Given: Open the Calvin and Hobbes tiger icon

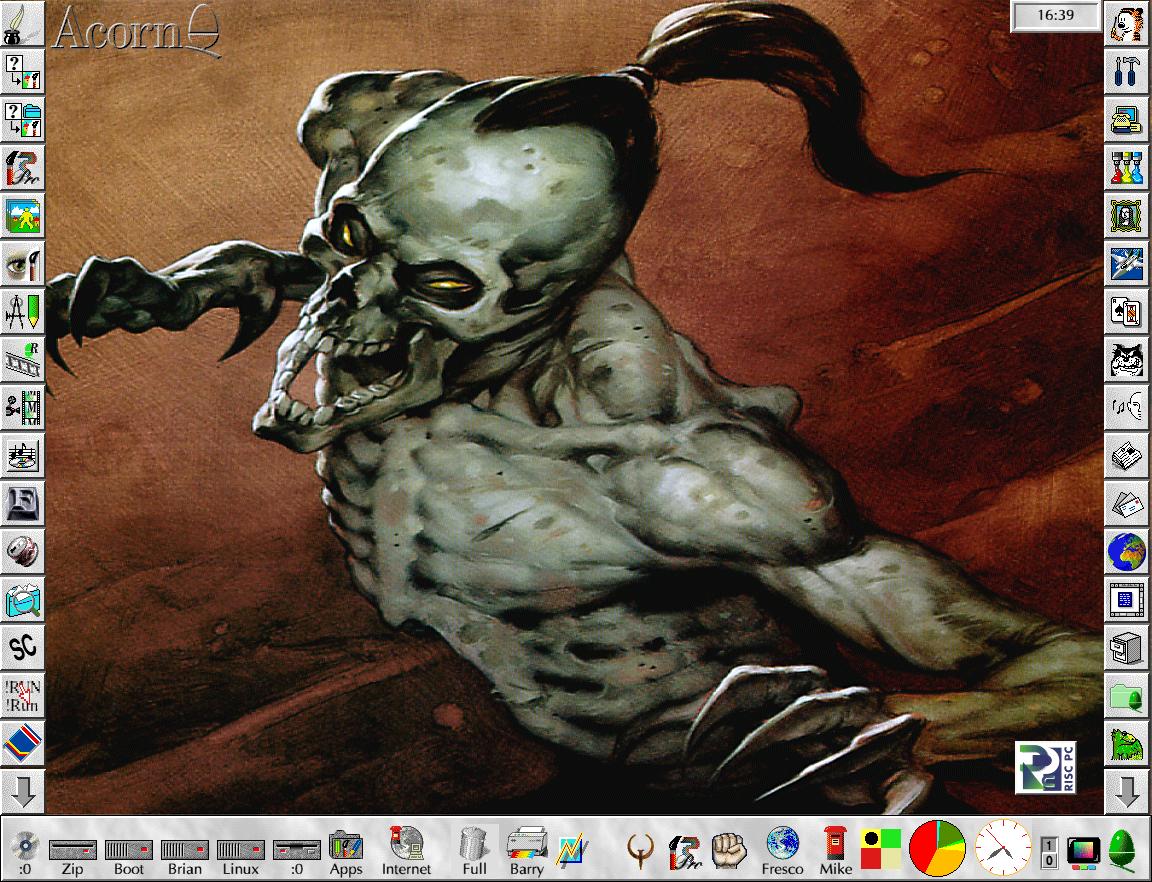Looking at the screenshot, I should coord(1126,24).
